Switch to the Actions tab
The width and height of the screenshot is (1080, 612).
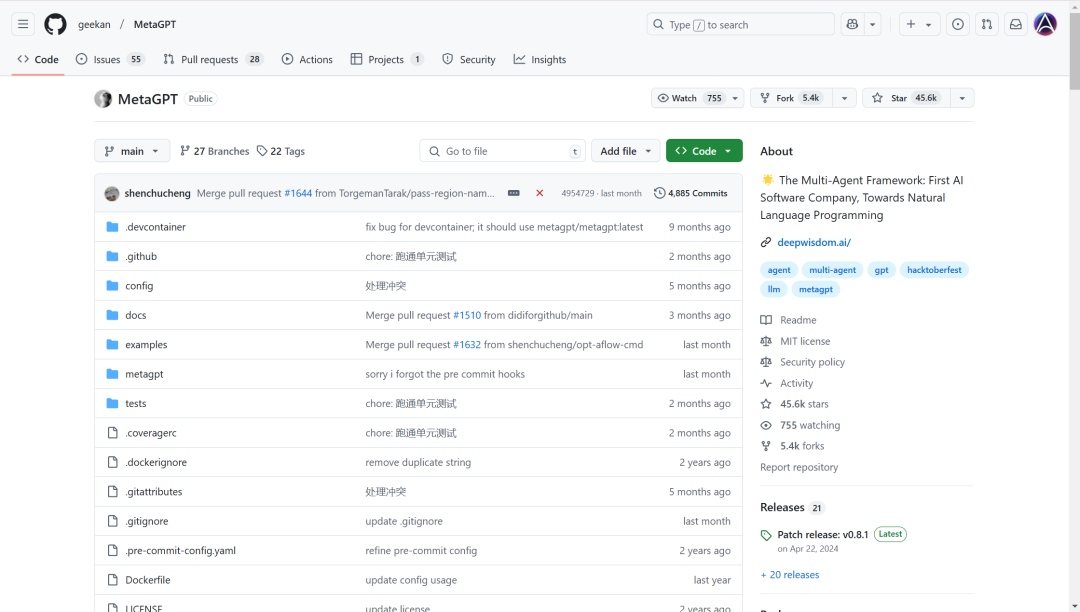pos(307,60)
